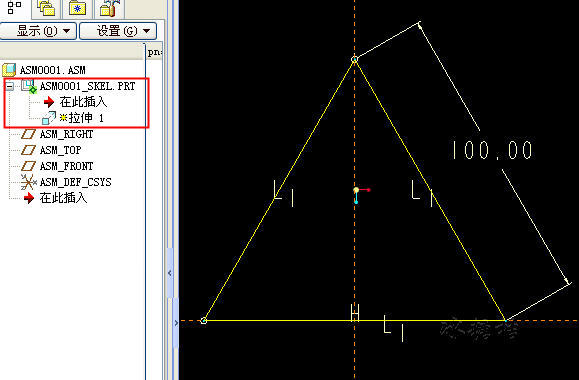Select the left yellow triangle side
This screenshot has width=579, height=380.
279,190
